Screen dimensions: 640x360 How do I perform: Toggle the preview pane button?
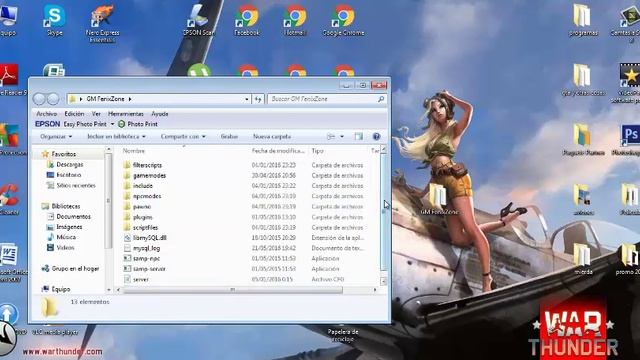coord(358,136)
